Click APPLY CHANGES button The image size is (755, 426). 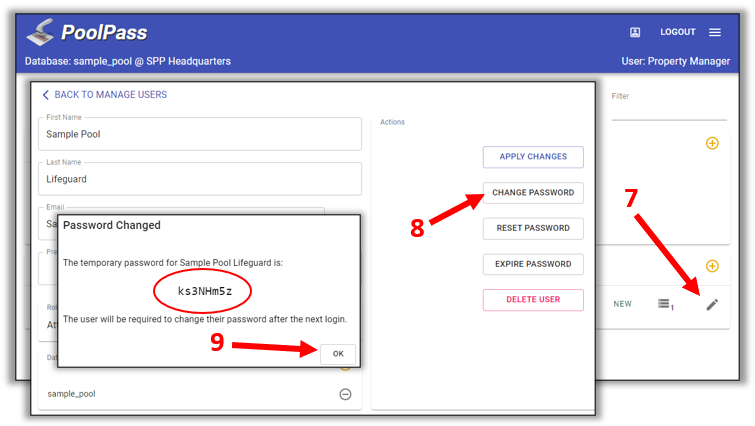(x=533, y=157)
